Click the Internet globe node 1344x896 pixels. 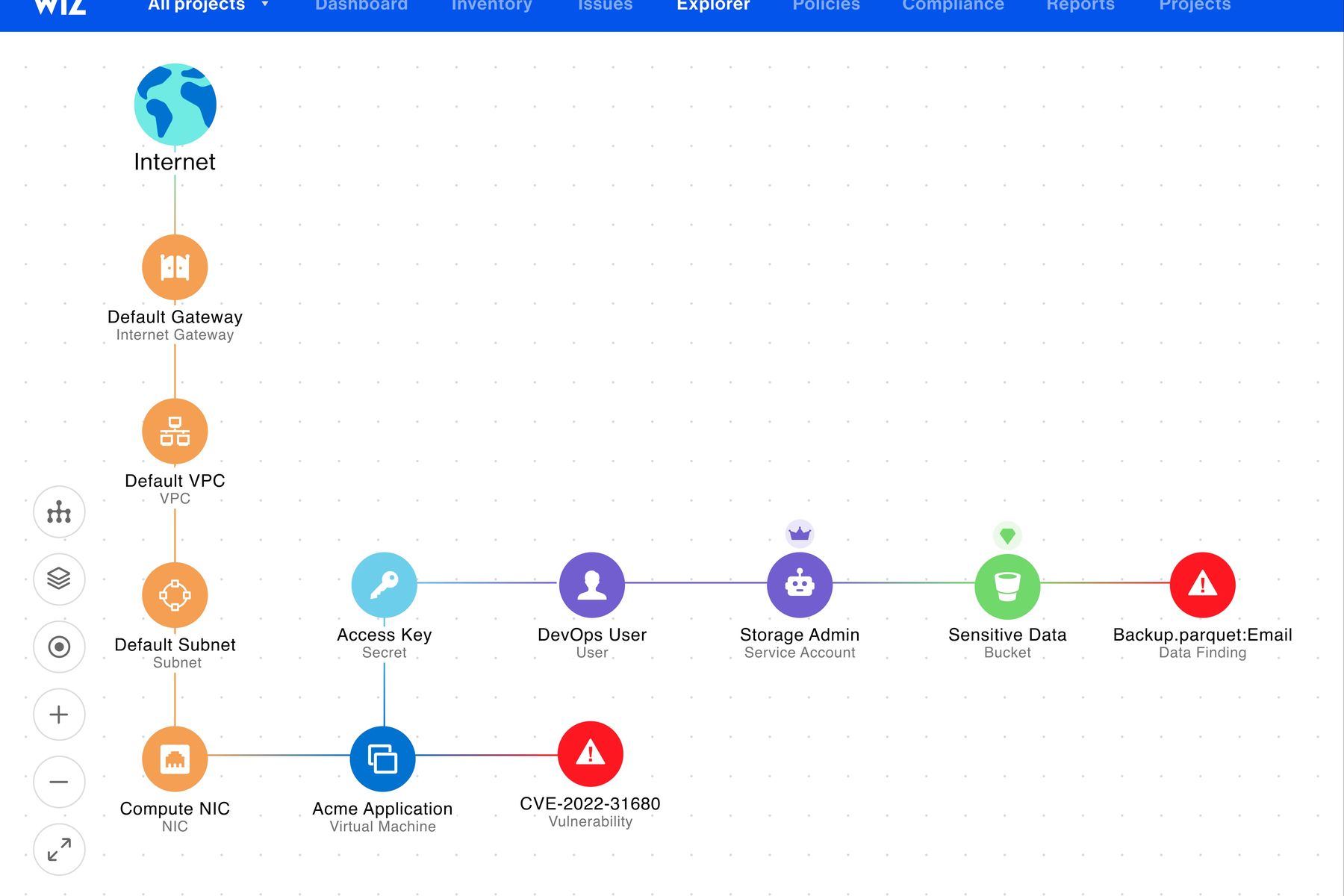[x=175, y=105]
